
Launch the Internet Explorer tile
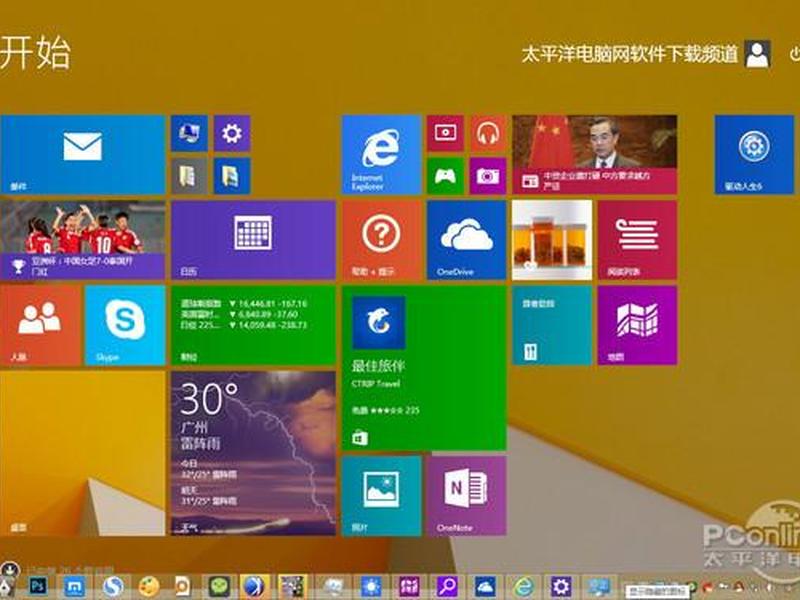point(381,155)
